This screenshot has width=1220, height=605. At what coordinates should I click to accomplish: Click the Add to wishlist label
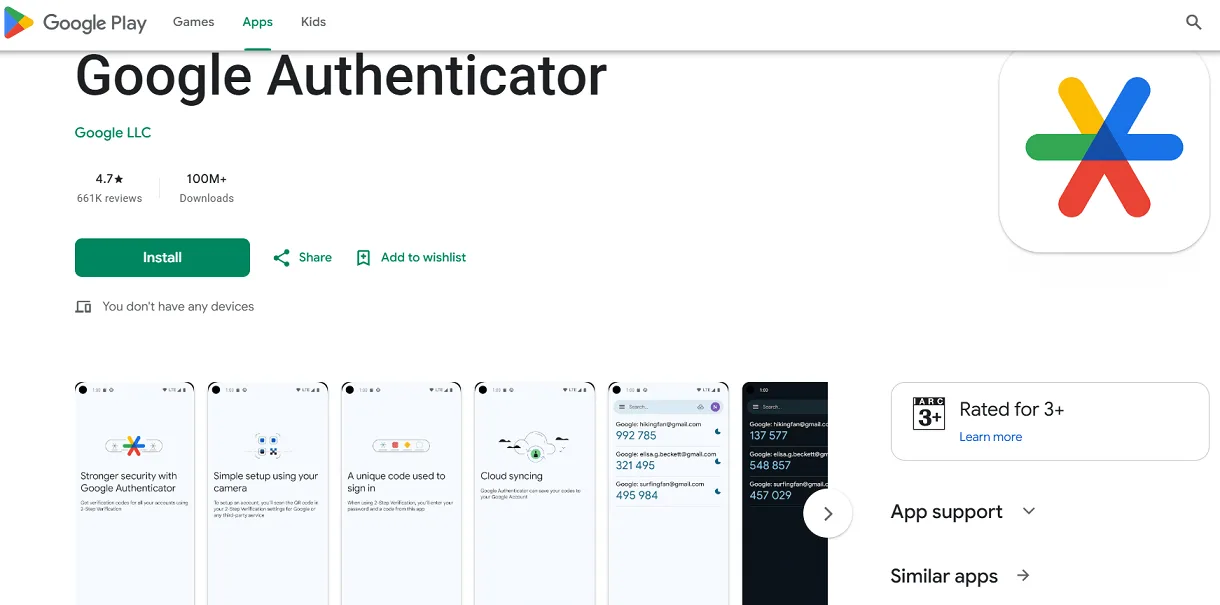(x=424, y=258)
